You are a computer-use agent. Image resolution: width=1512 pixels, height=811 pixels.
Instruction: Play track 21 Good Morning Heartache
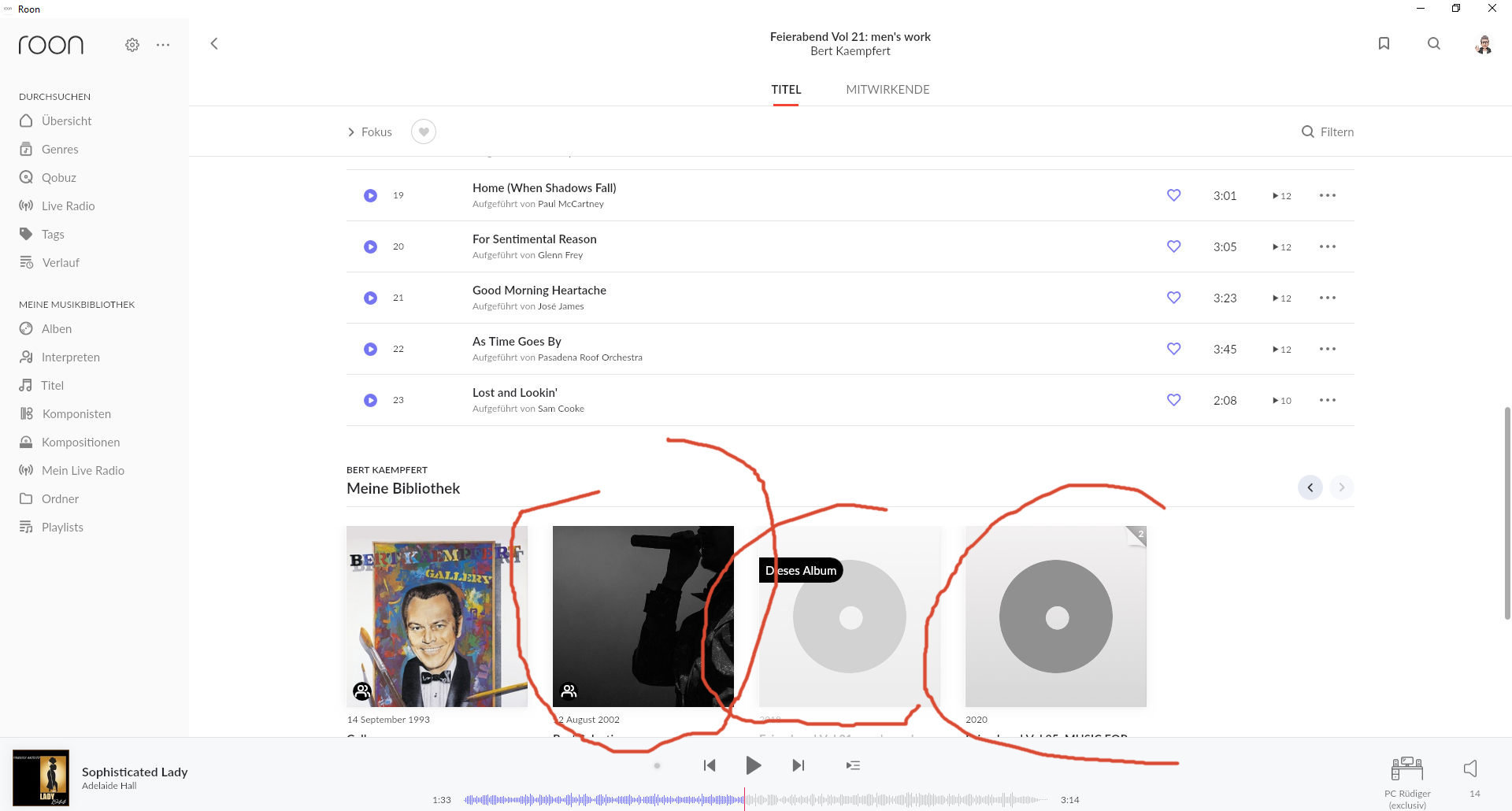[370, 298]
